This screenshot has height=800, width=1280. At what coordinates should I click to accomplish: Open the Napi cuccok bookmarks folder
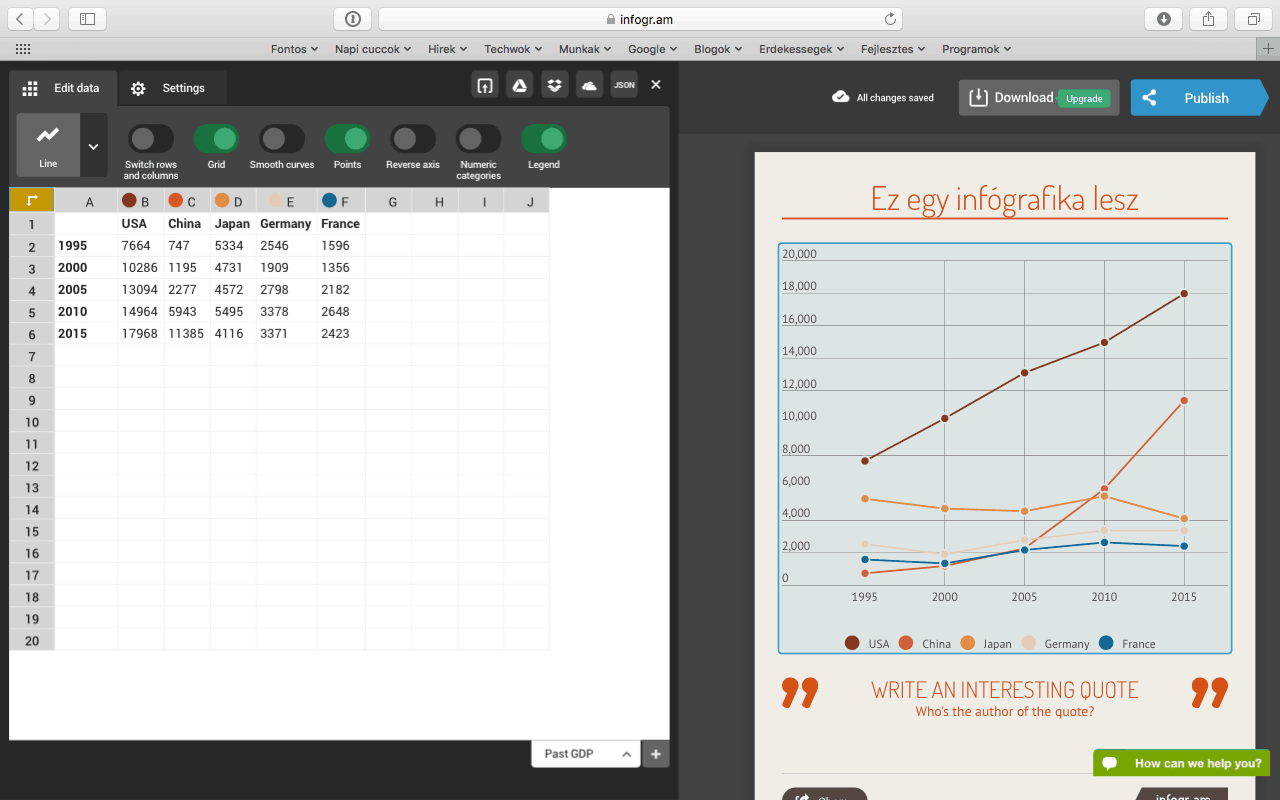[x=373, y=49]
